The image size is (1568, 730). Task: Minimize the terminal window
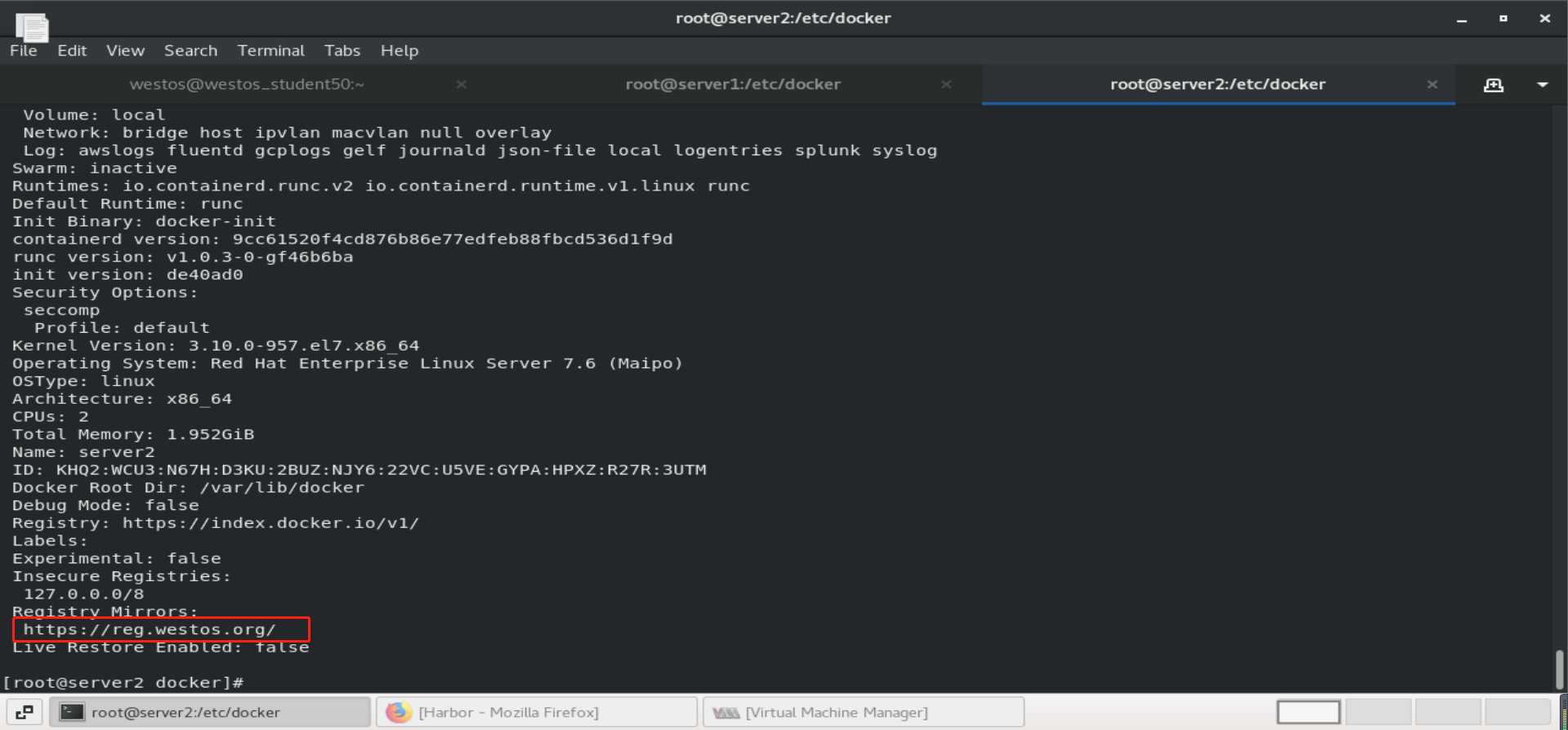click(x=1462, y=19)
